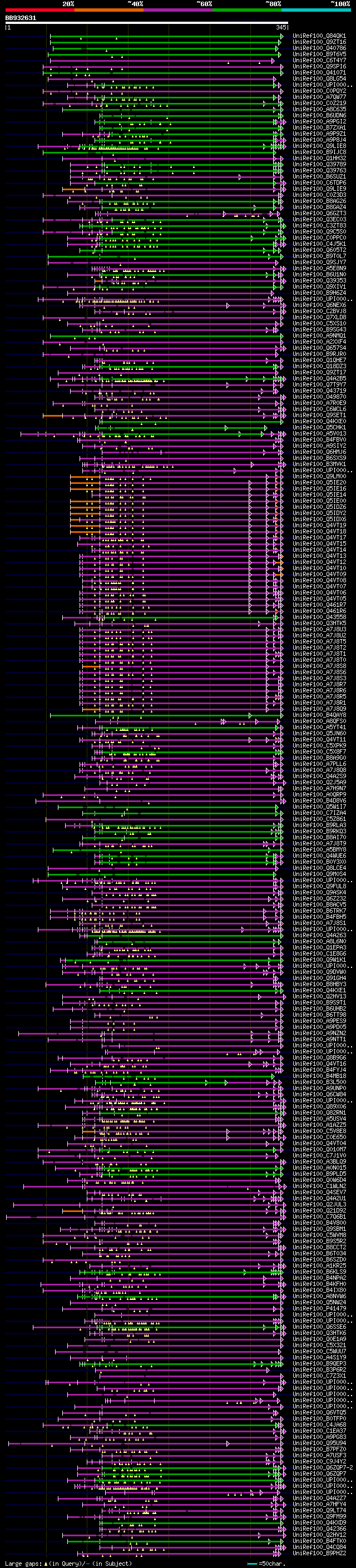Select hit label UniRef100_B9H6Z4

319,293
